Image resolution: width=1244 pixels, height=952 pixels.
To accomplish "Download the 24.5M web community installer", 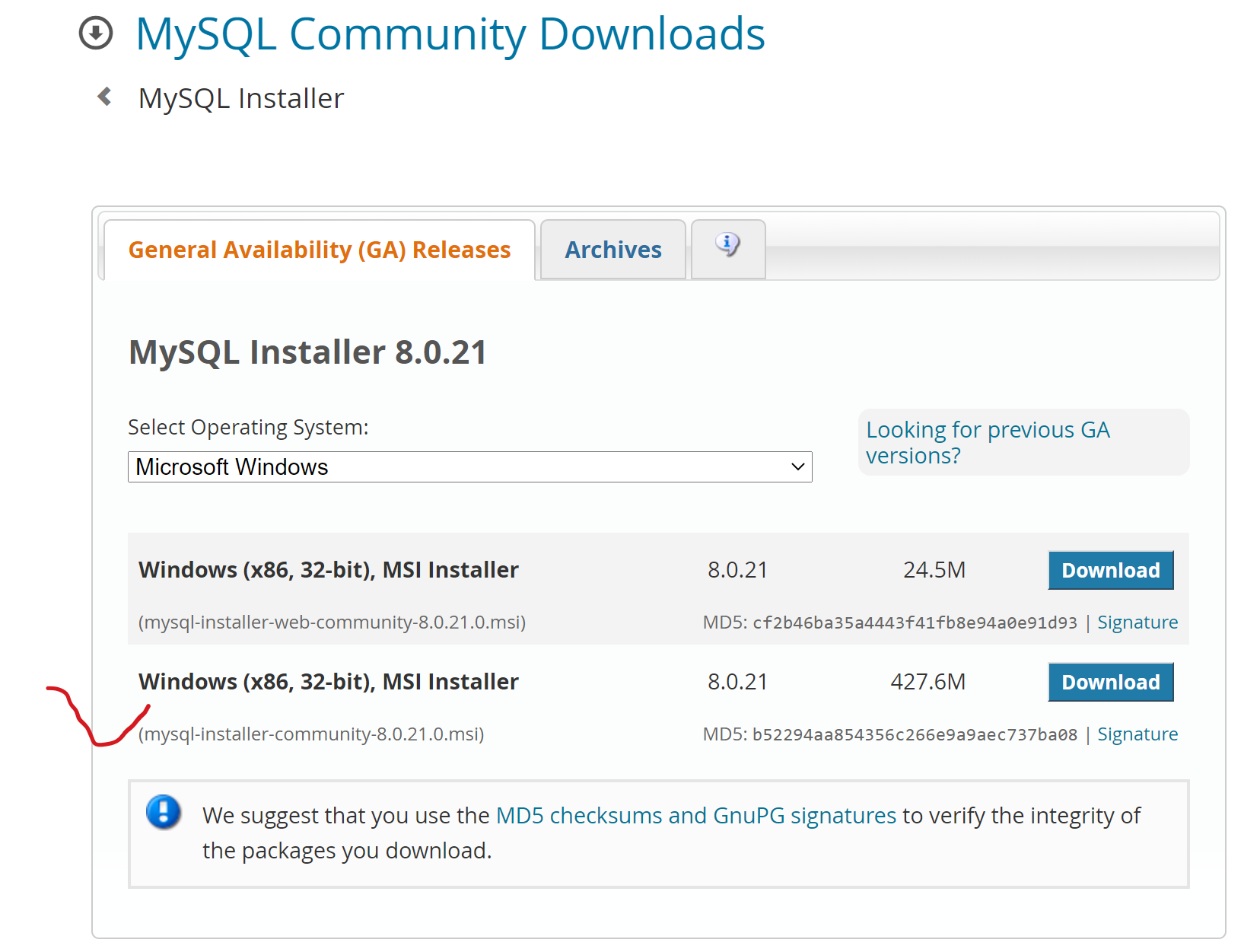I will tap(1111, 570).
